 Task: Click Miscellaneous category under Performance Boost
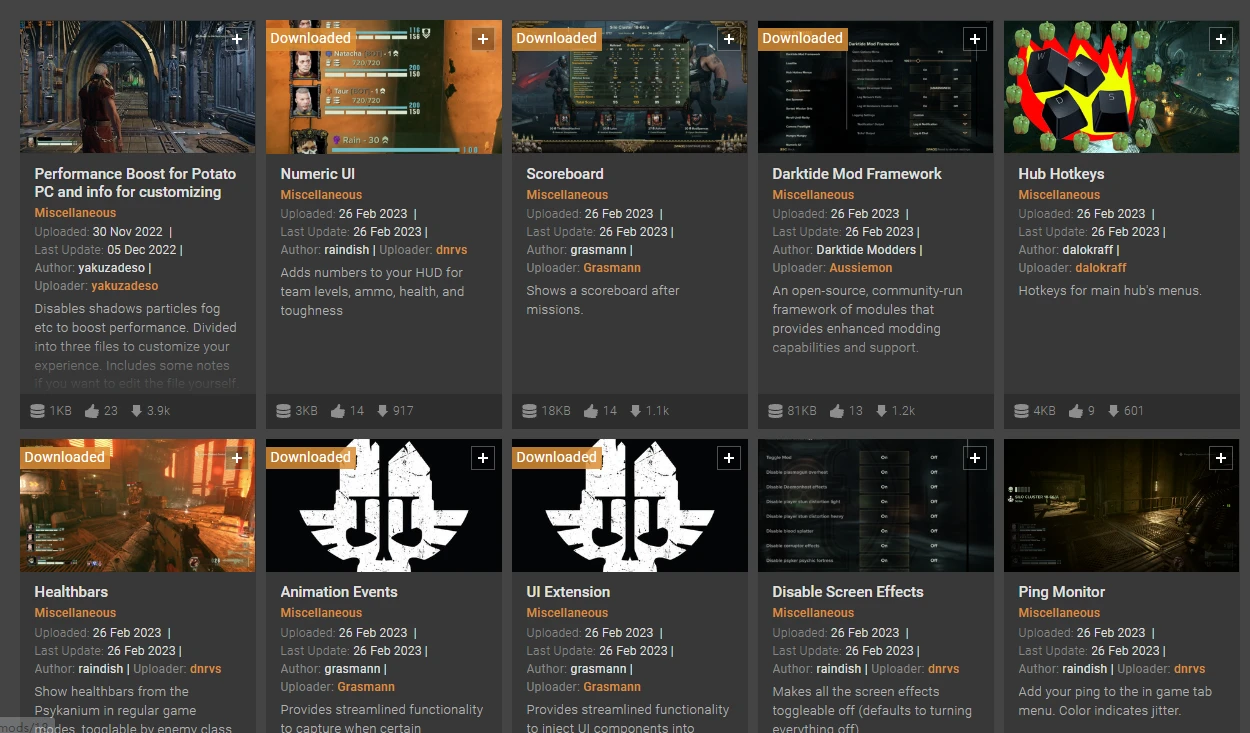click(x=75, y=213)
